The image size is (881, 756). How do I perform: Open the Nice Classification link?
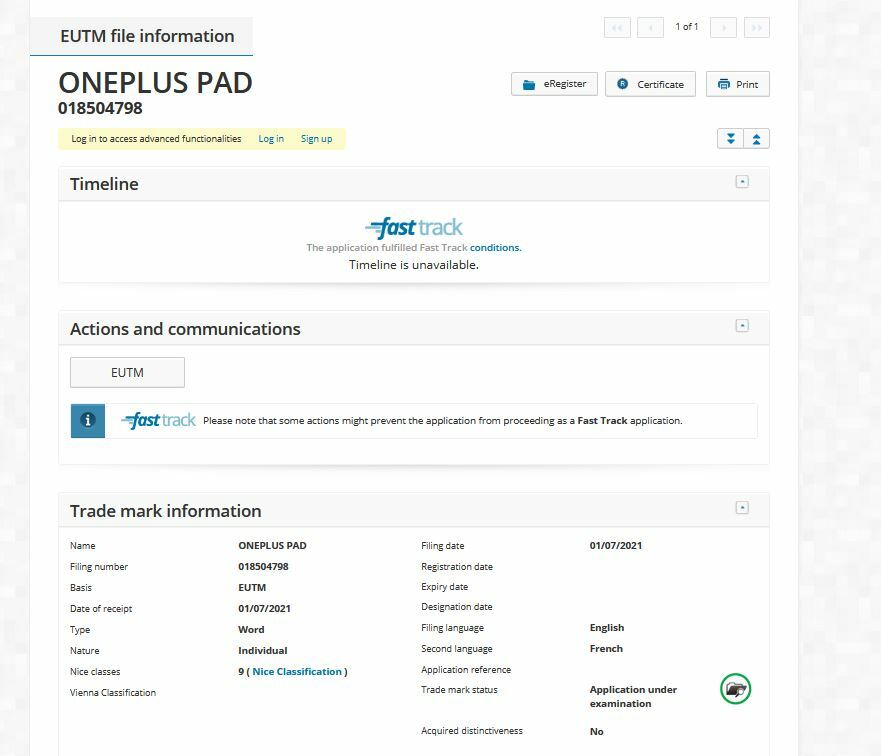297,672
